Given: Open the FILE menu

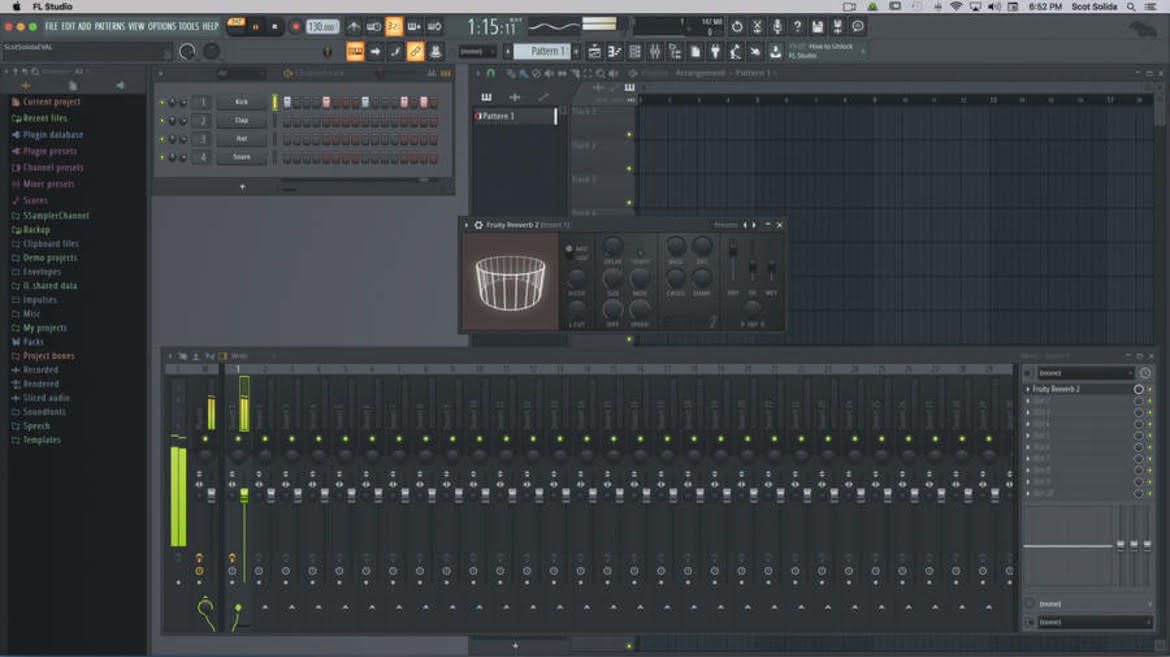Looking at the screenshot, I should [x=51, y=26].
